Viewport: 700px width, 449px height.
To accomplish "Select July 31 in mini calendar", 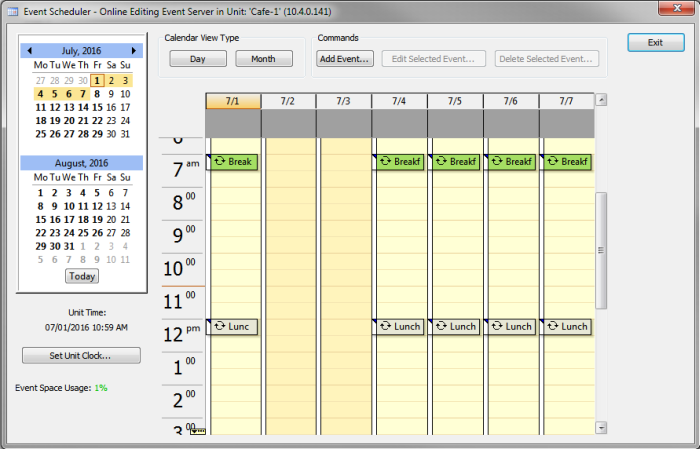I will tap(125, 134).
